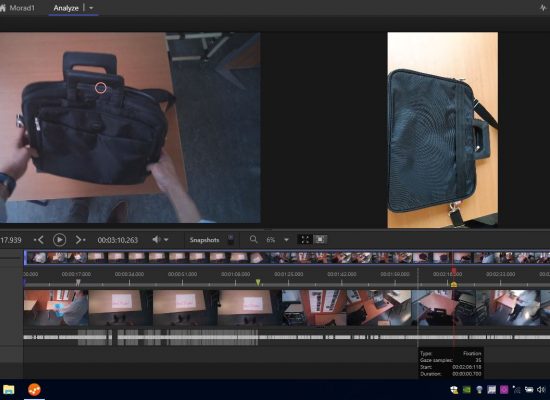Viewport: 550px width, 400px height.
Task: Click the Start time 00:02:06.118 in the tooltip
Action: pyautogui.click(x=467, y=367)
